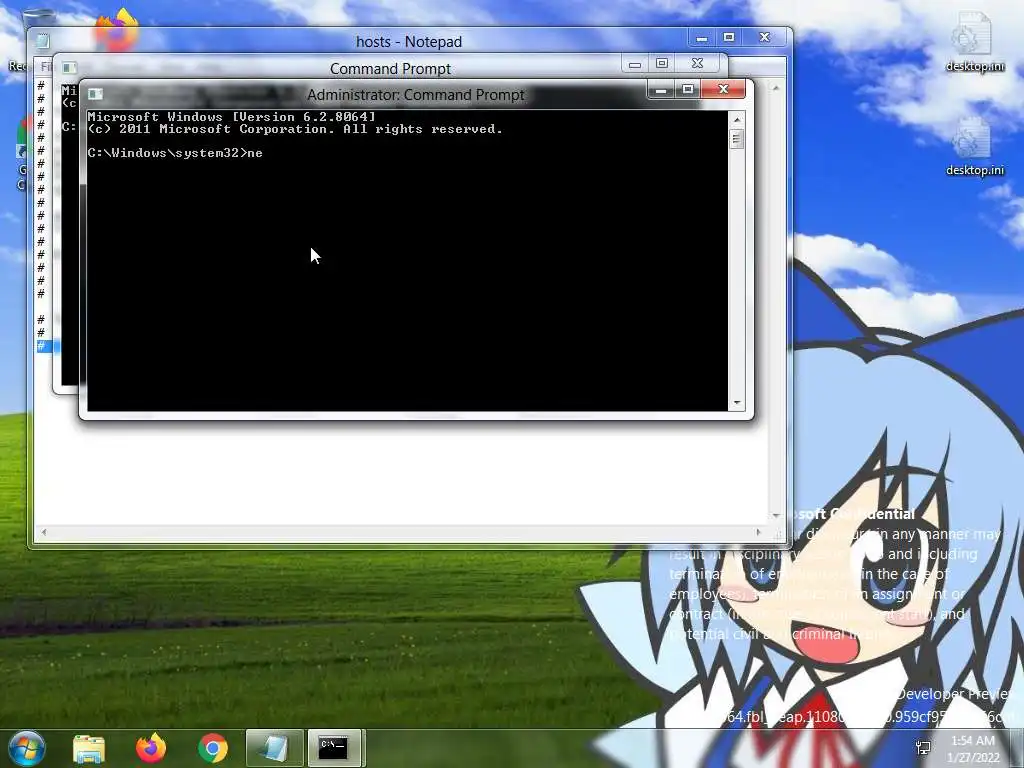
Task: Click Notepad's vertical scrollbar down arrow
Action: tap(776, 516)
